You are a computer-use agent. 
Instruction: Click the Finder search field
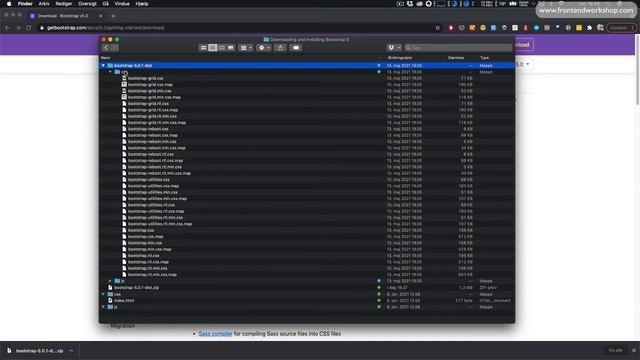tap(458, 48)
